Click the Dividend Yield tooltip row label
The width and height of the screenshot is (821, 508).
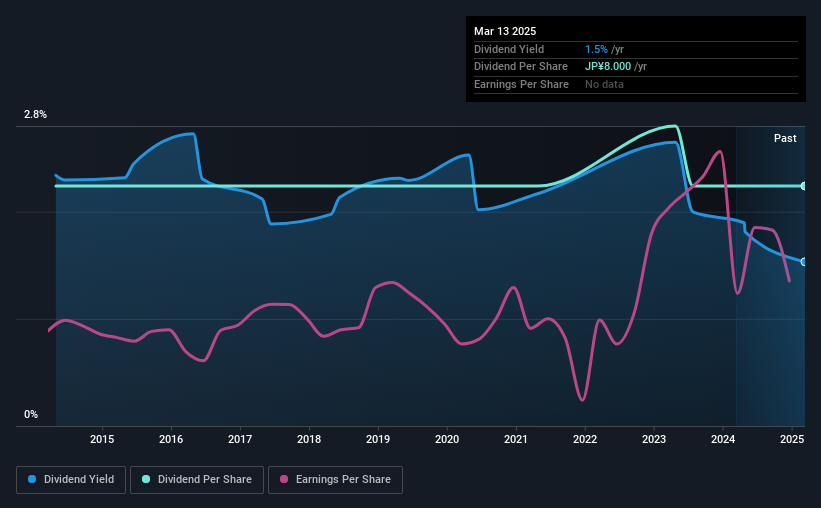(x=509, y=49)
